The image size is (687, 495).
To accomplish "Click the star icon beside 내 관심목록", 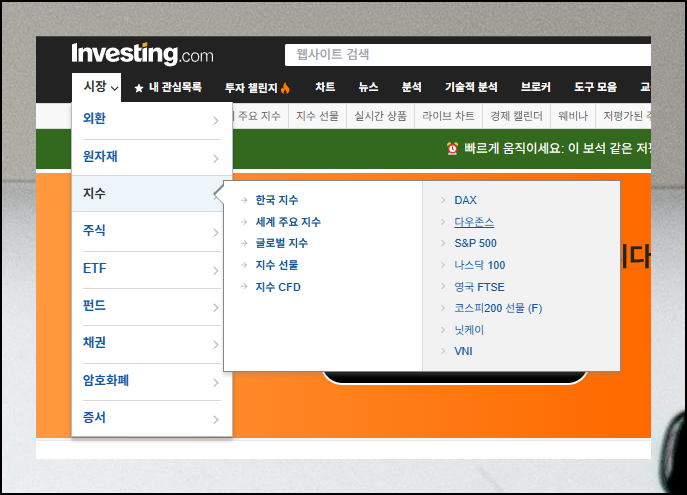I will pos(139,88).
